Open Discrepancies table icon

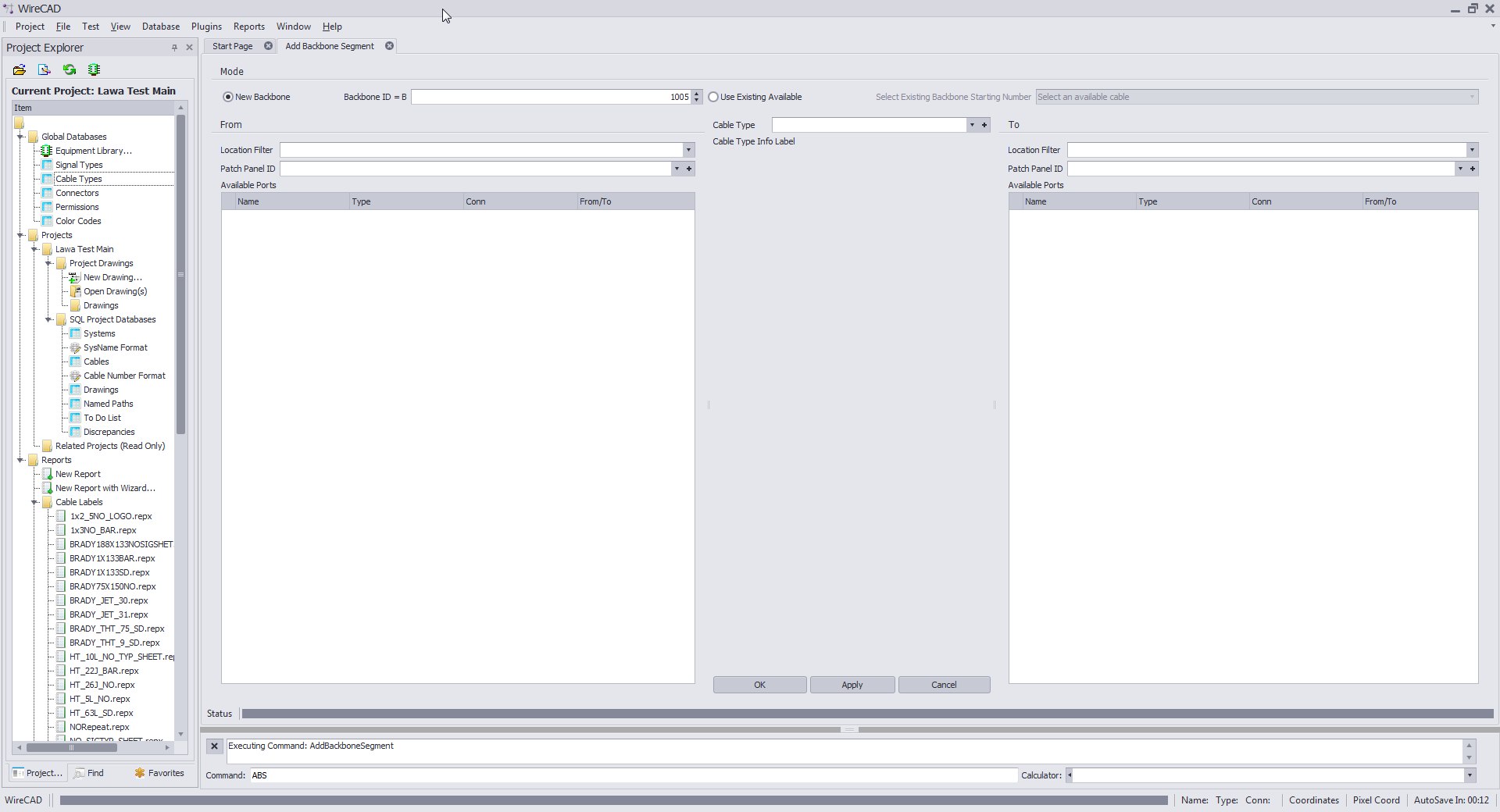click(75, 432)
